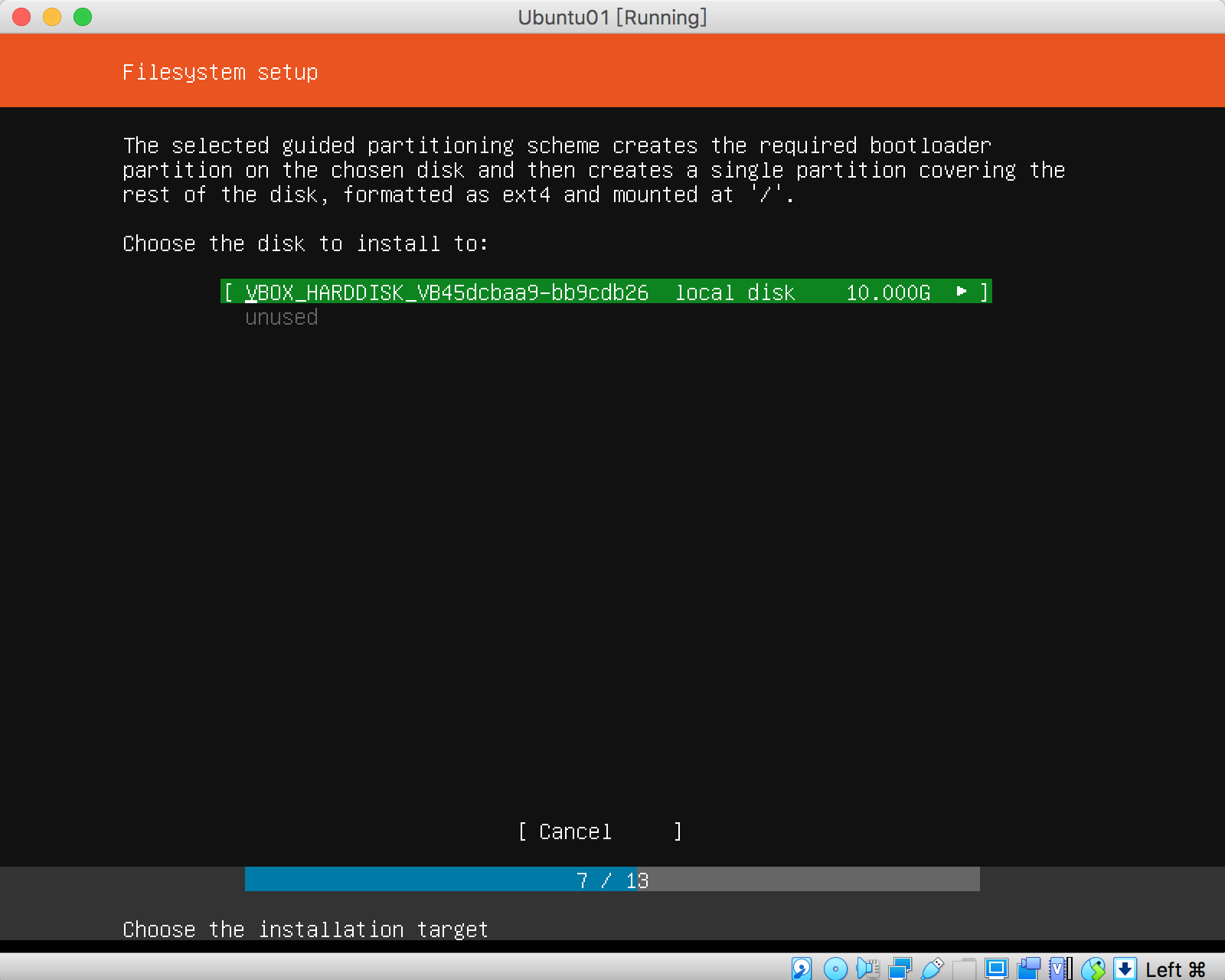This screenshot has height=980, width=1225.
Task: Close the Ubuntu01 VM window
Action: (21, 17)
